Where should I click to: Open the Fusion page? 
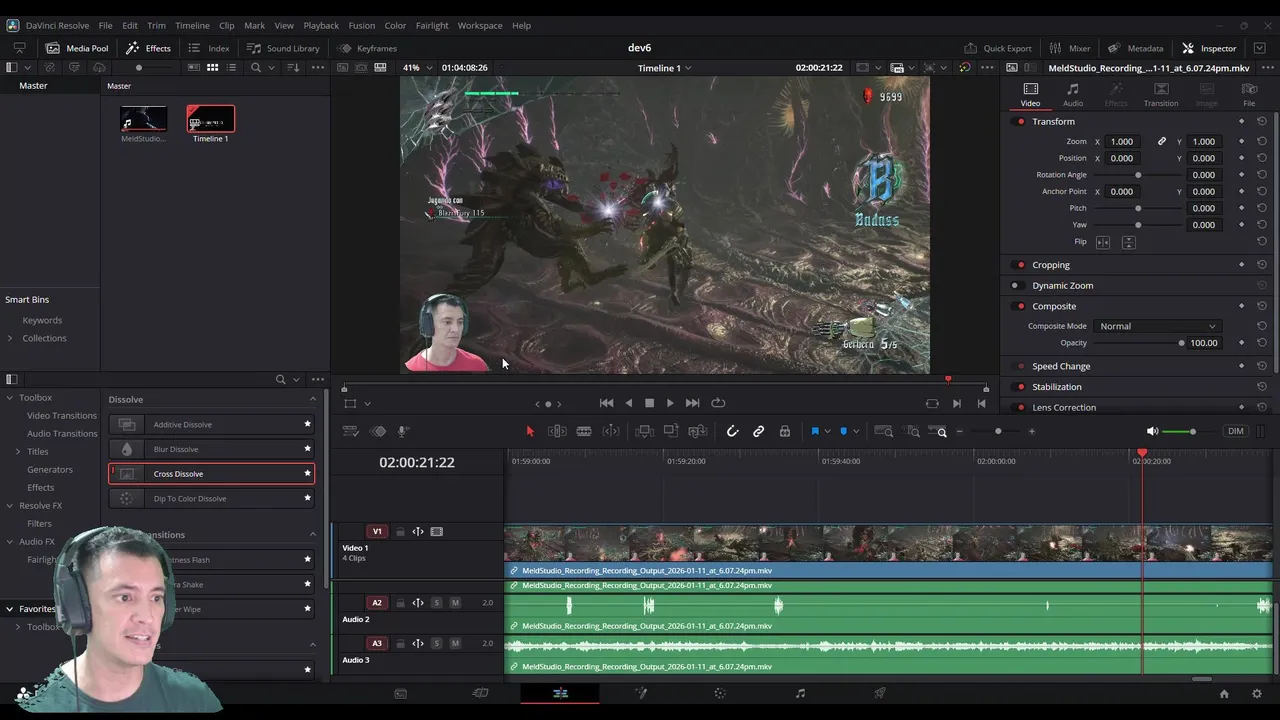tap(640, 693)
